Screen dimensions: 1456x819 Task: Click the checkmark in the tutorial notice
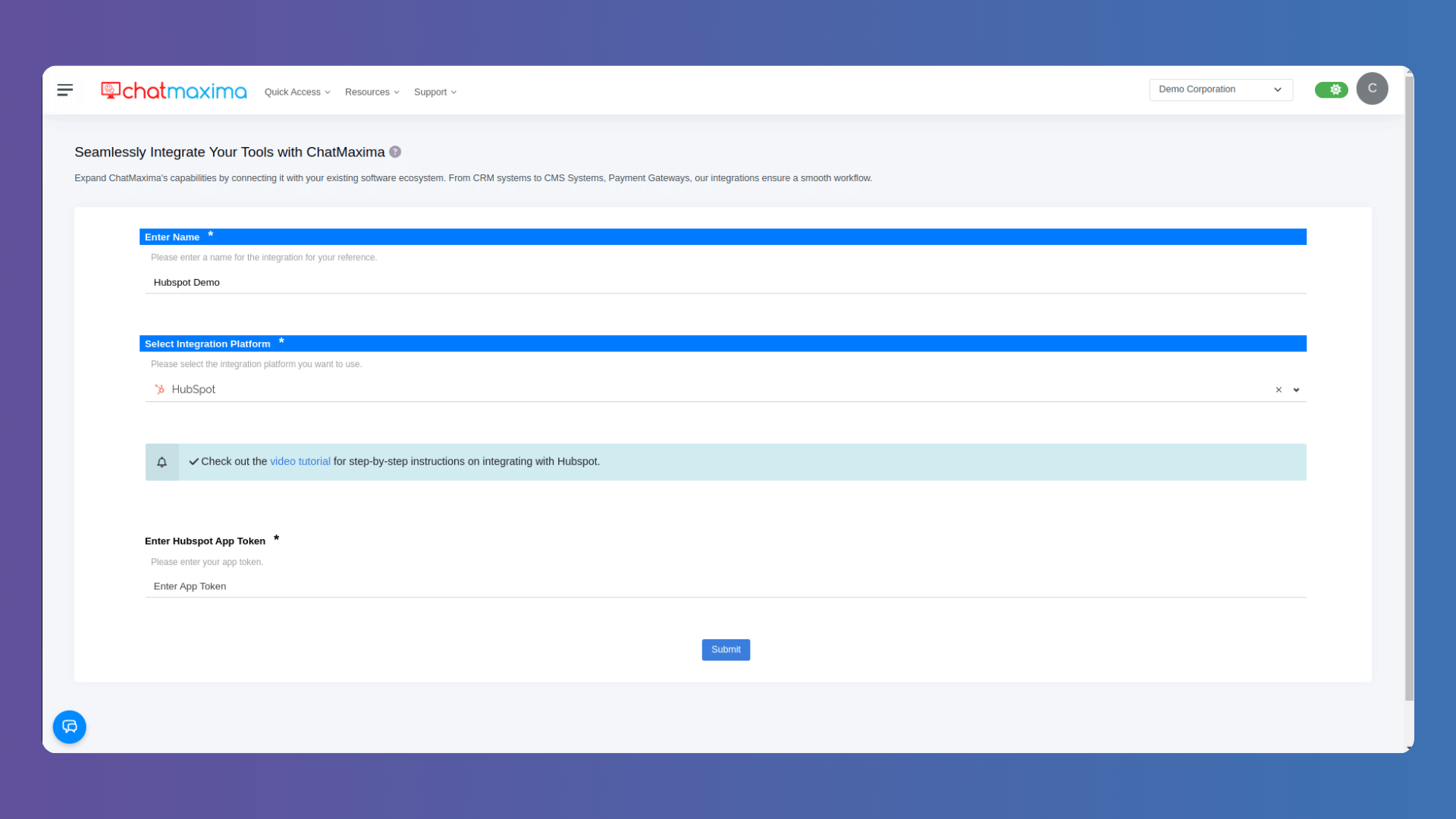[x=194, y=460]
